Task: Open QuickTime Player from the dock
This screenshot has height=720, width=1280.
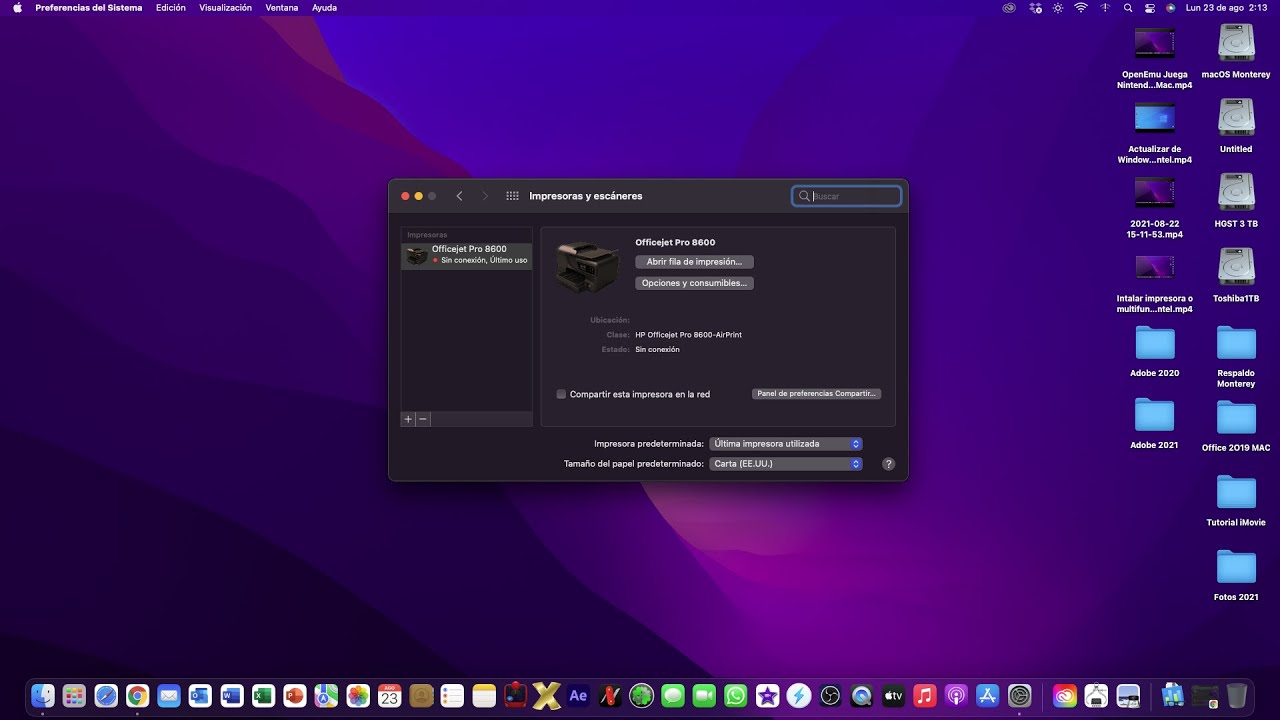Action: click(862, 696)
